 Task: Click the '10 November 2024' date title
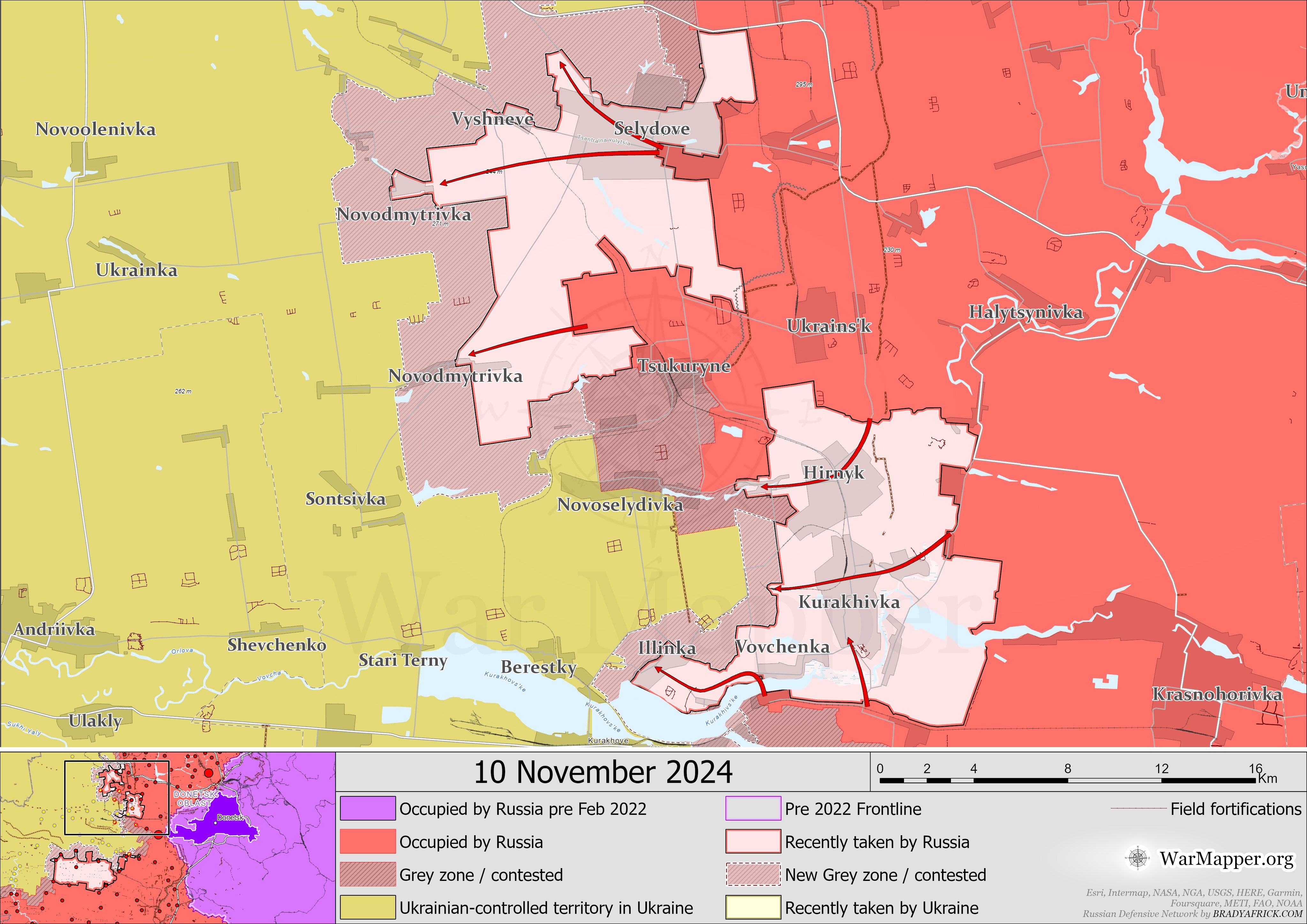tap(603, 773)
